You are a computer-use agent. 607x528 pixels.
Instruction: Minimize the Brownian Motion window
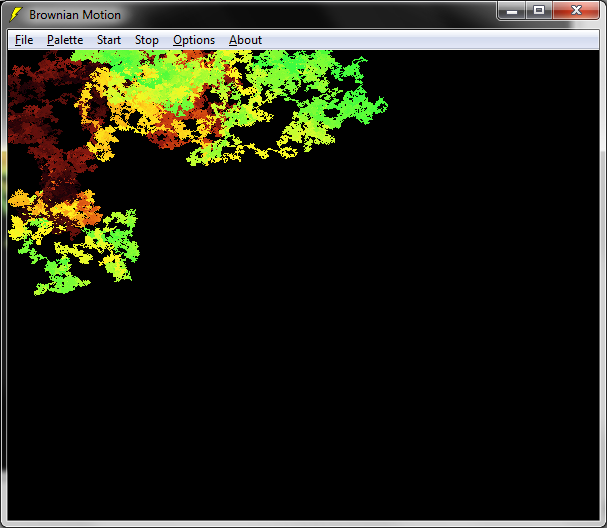click(x=513, y=11)
